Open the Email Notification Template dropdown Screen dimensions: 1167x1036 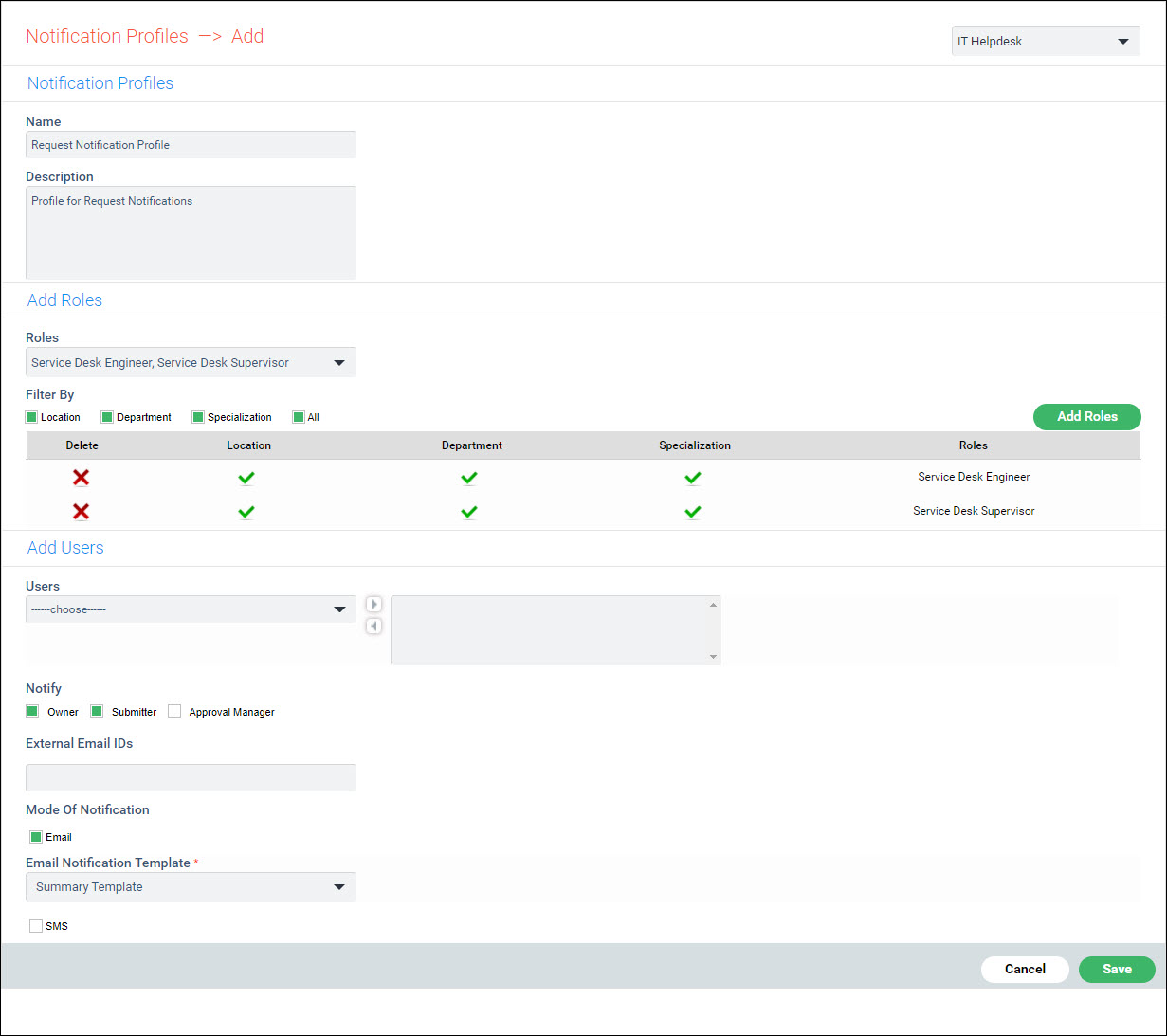point(191,887)
